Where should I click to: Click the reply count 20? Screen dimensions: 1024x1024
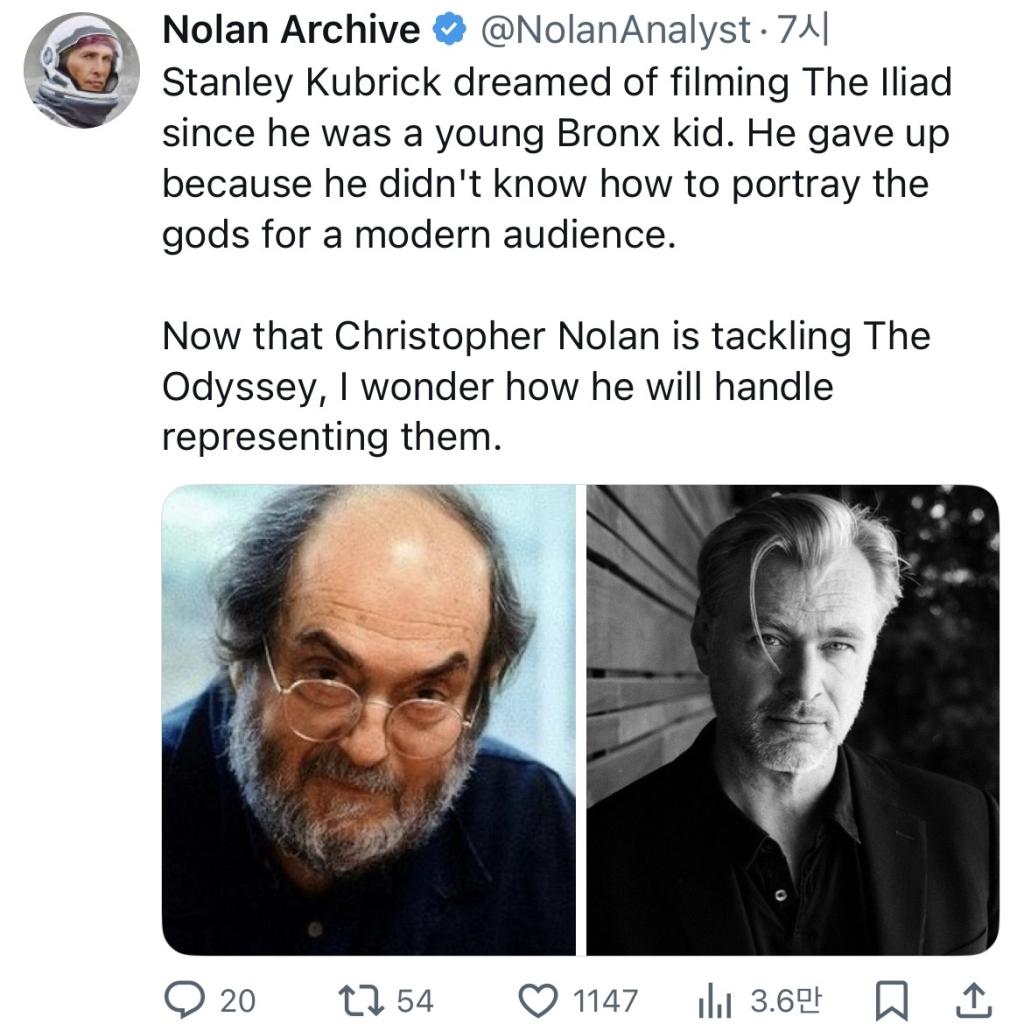[237, 1000]
